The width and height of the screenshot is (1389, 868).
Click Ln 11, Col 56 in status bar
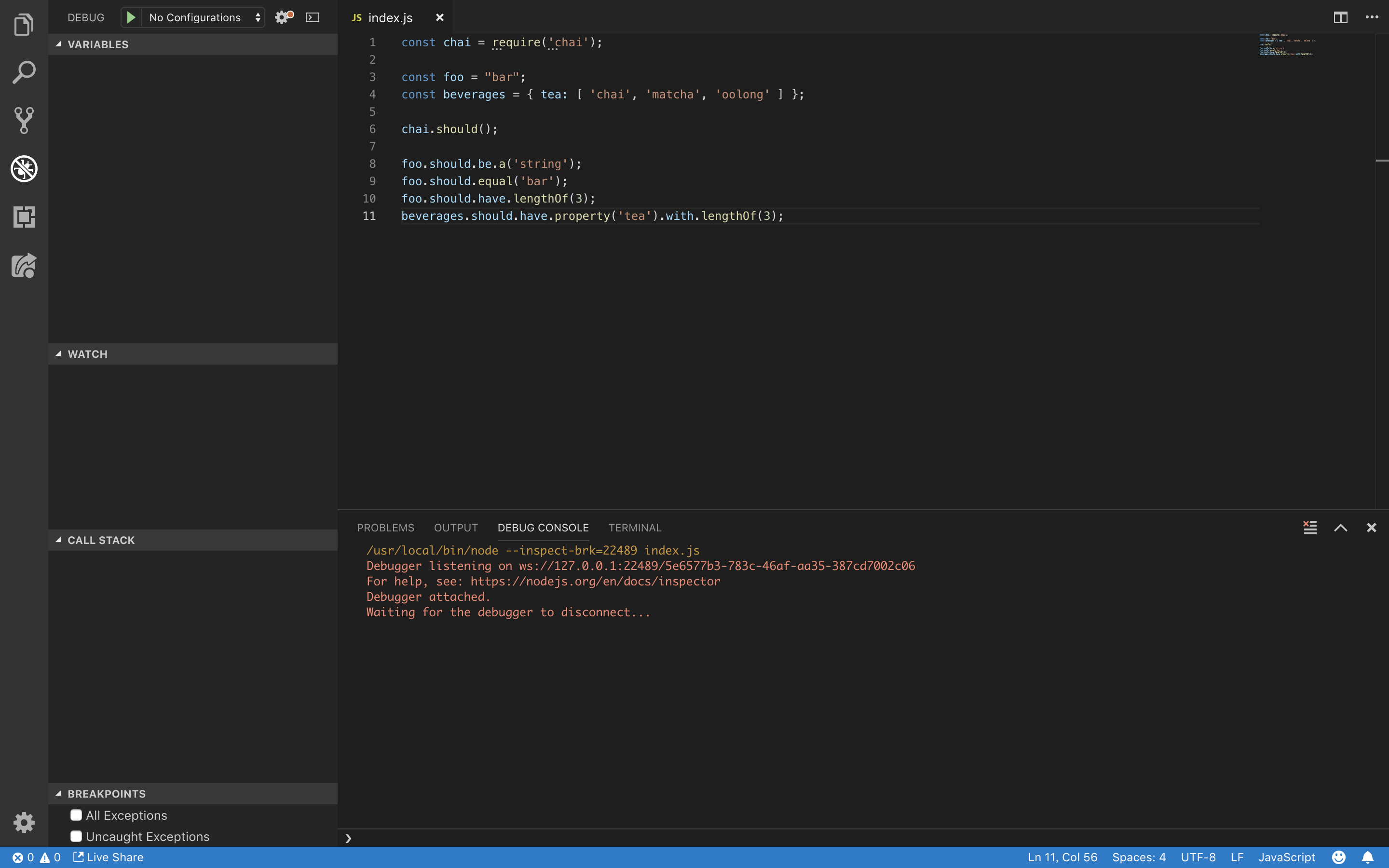tap(1062, 857)
